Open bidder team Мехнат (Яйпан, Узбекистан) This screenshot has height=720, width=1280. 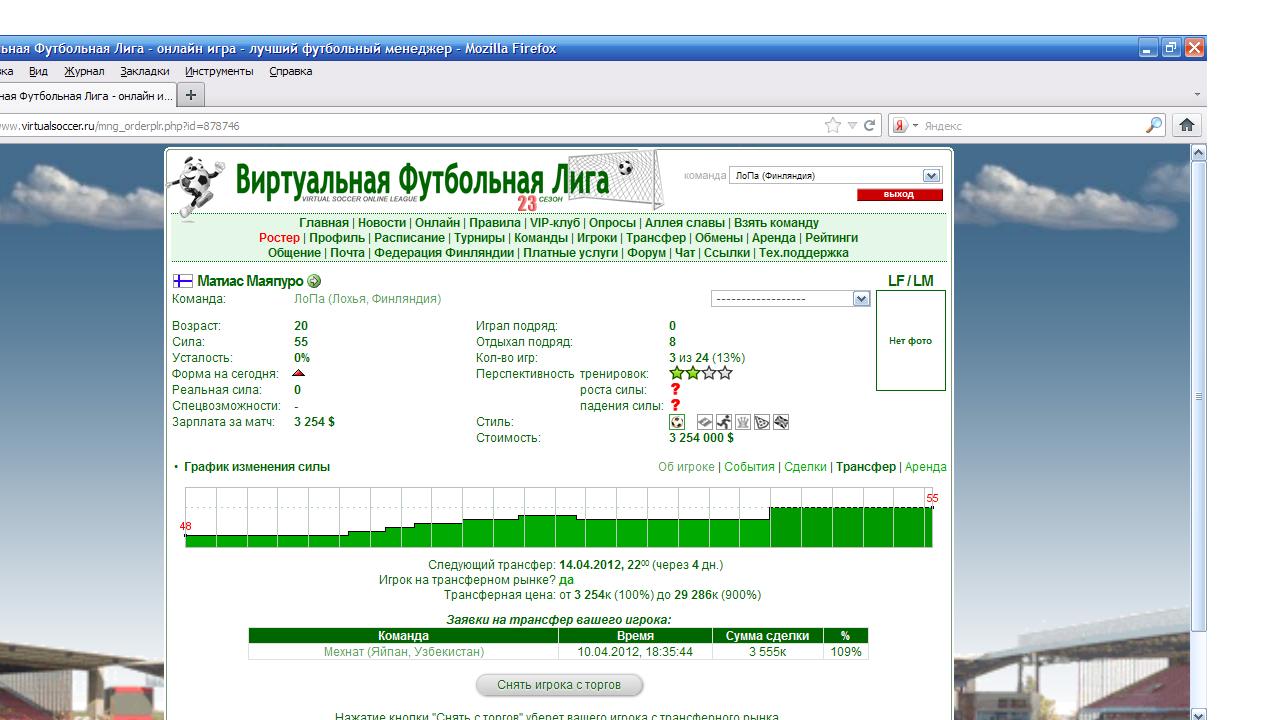403,652
